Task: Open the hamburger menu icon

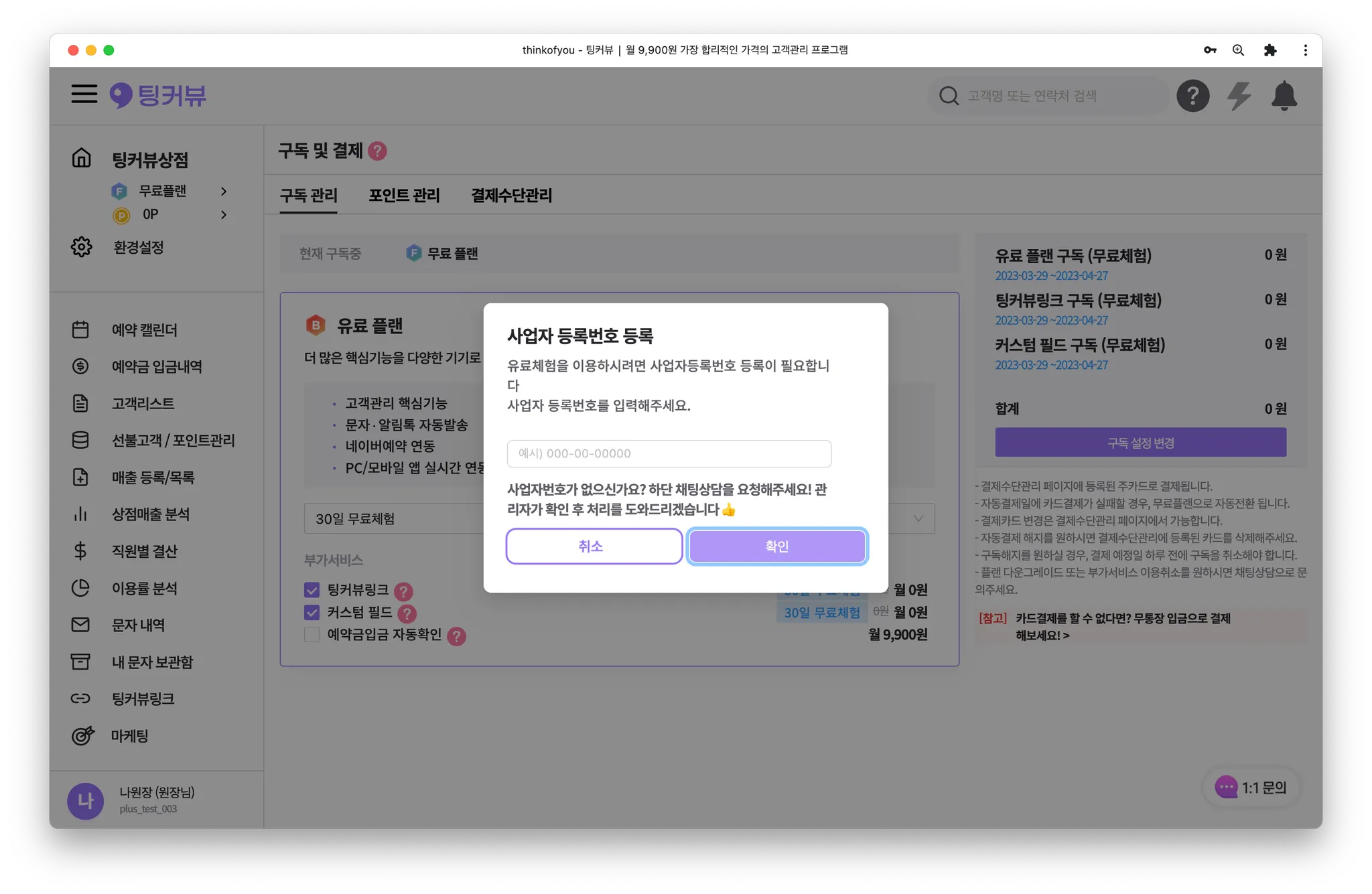Action: click(x=84, y=94)
